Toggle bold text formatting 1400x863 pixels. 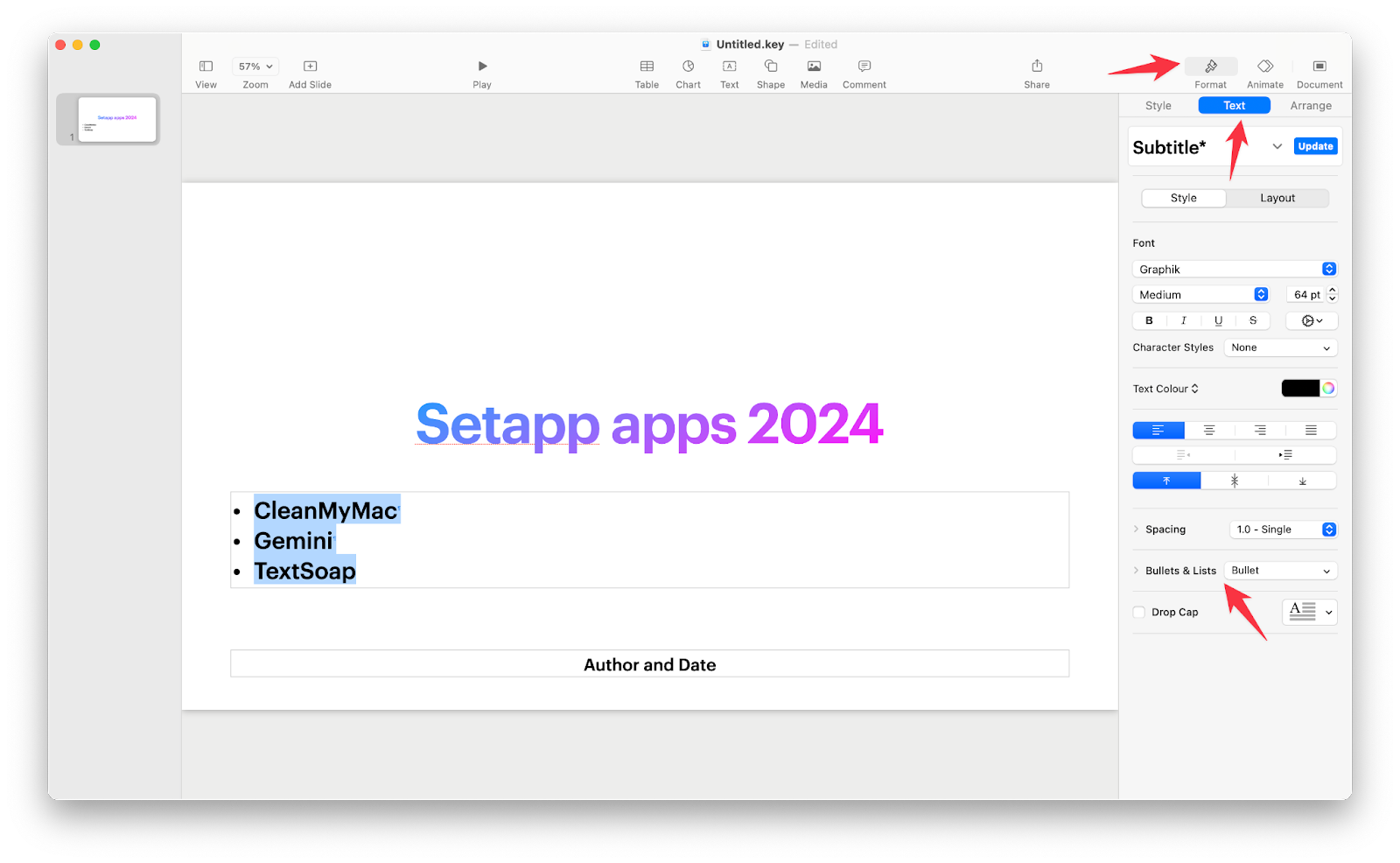(x=1148, y=320)
